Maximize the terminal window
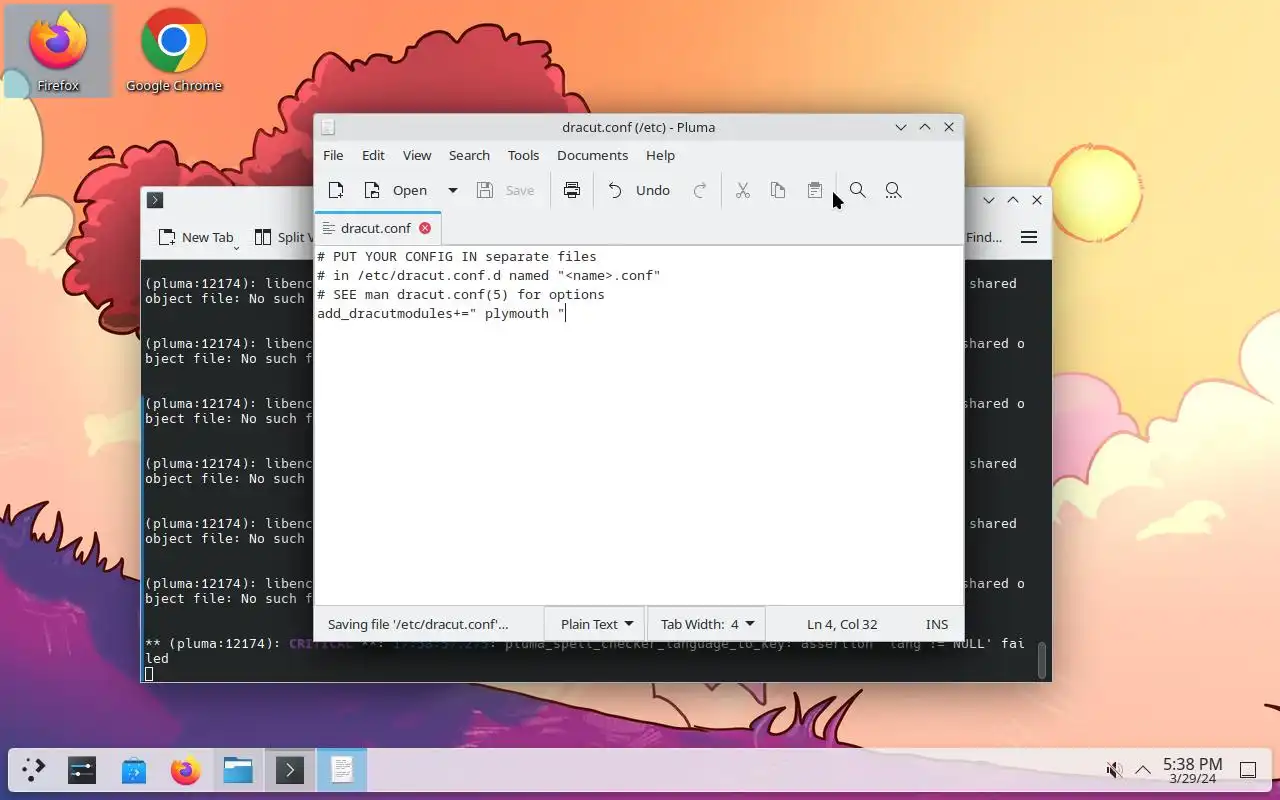Image resolution: width=1280 pixels, height=800 pixels. 1013,200
